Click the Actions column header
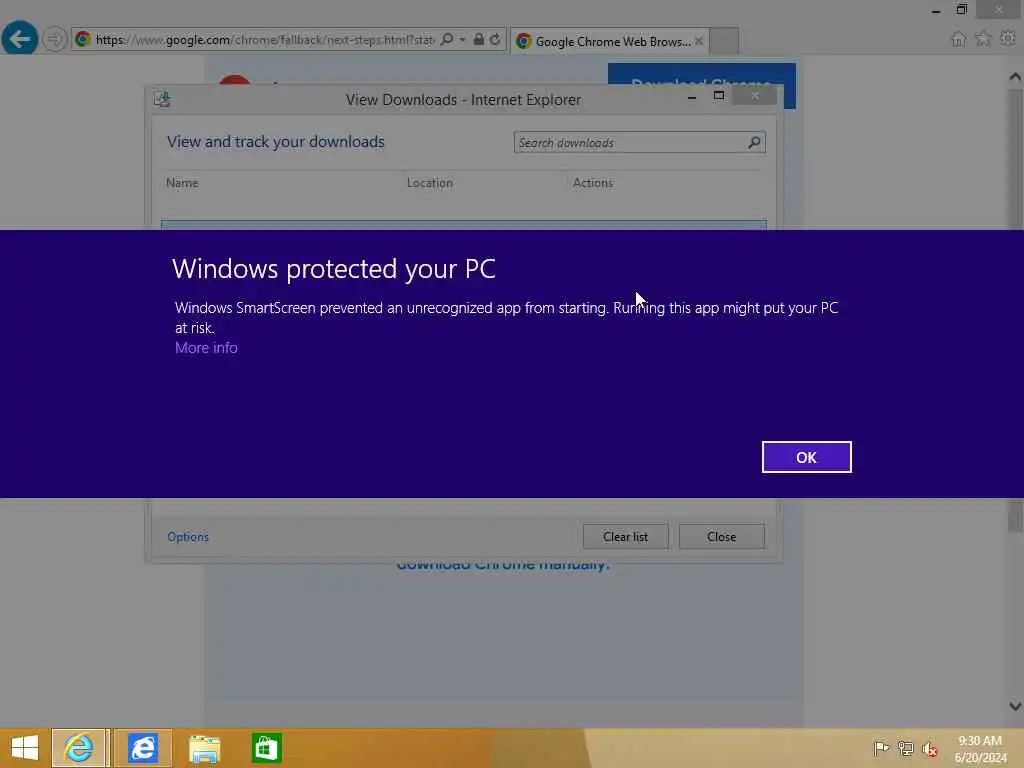This screenshot has height=768, width=1024. (593, 183)
